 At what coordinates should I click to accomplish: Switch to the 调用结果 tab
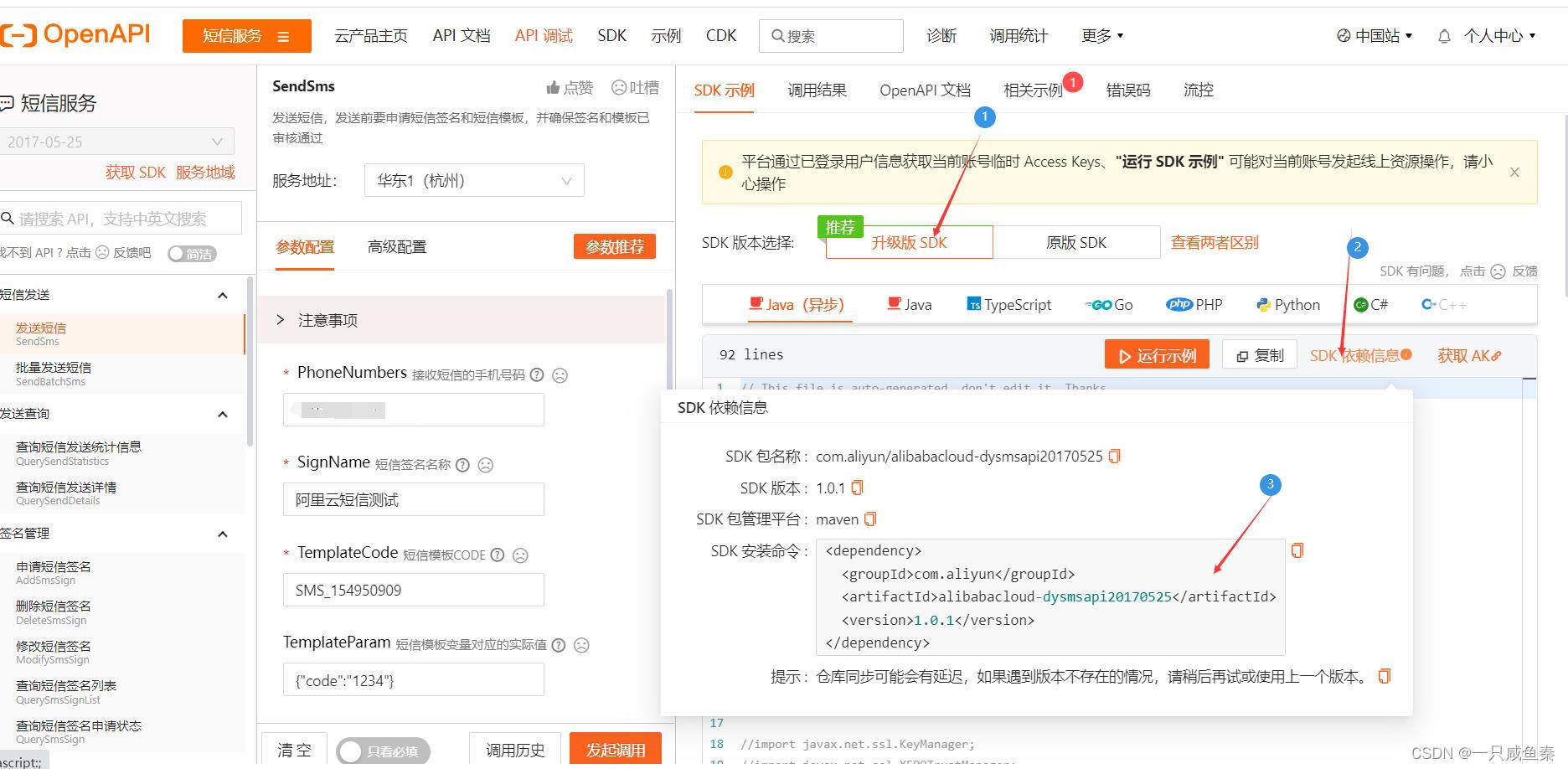pyautogui.click(x=817, y=90)
